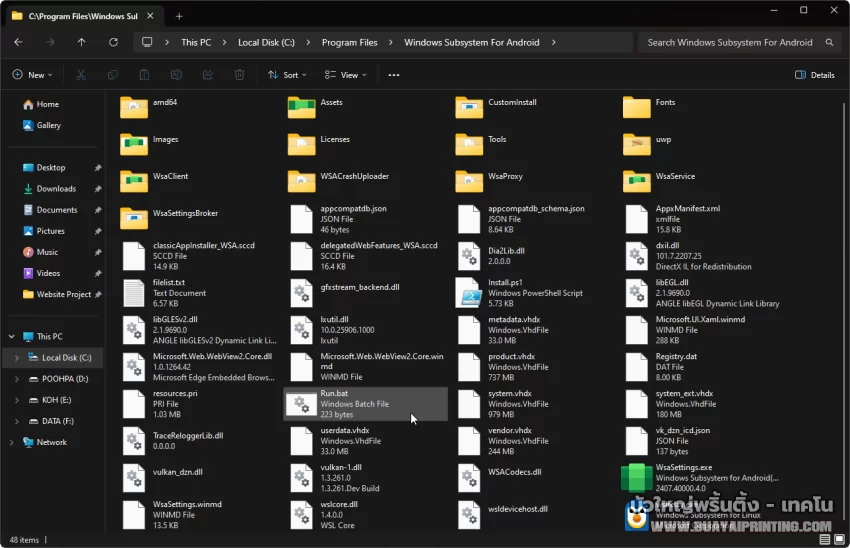This screenshot has width=850, height=548.
Task: Toggle the Details pane button
Action: (x=815, y=75)
